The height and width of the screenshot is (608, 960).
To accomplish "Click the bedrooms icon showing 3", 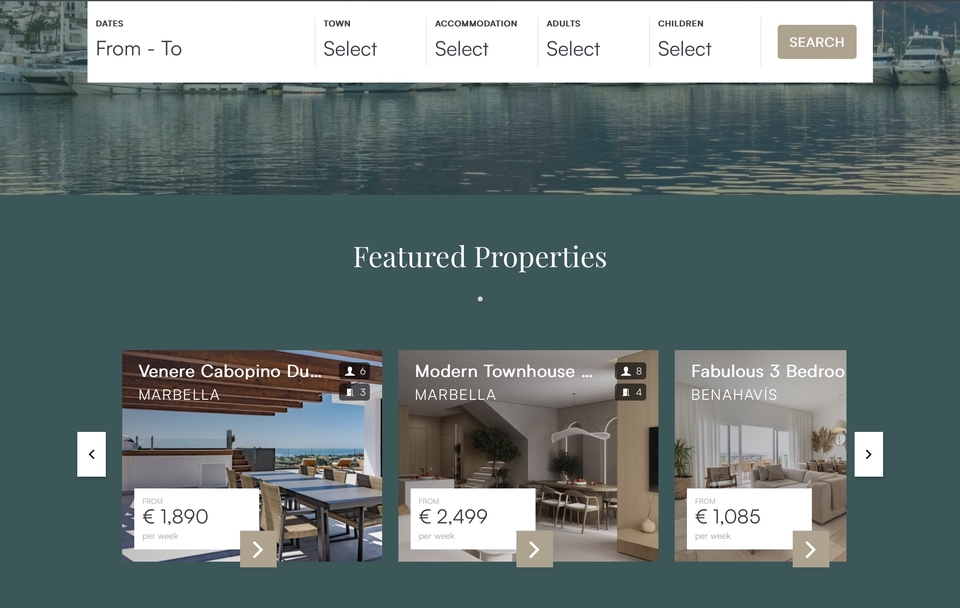I will pyautogui.click(x=354, y=392).
